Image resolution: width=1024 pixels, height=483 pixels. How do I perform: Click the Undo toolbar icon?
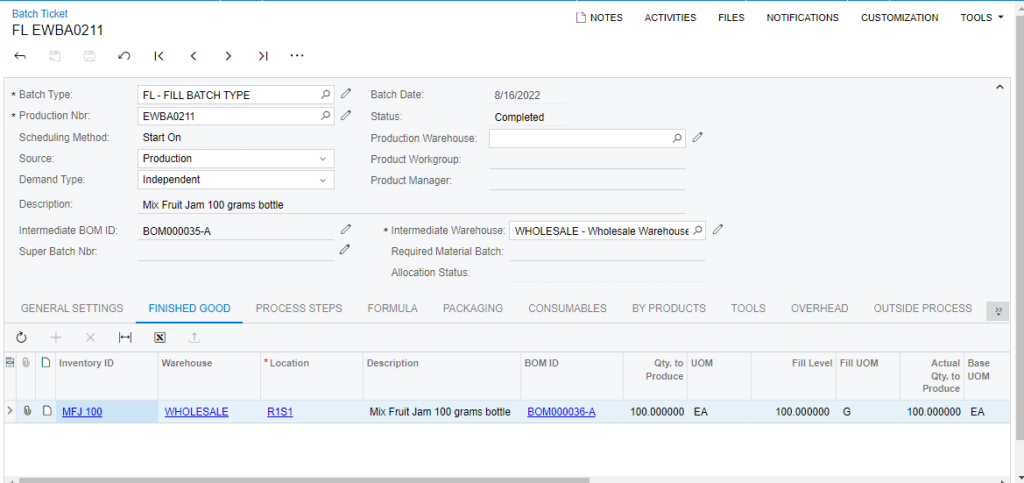pyautogui.click(x=124, y=56)
